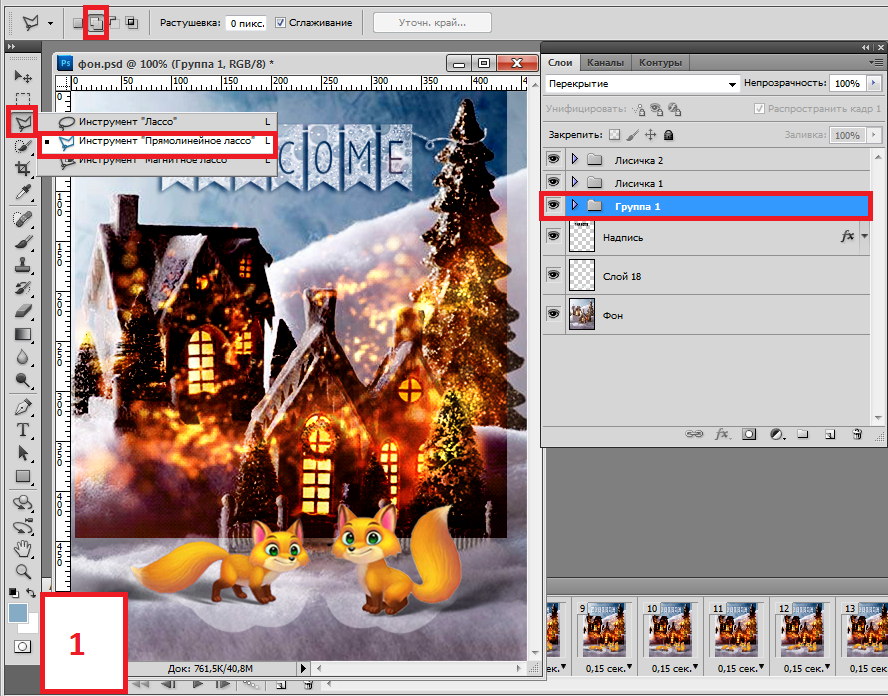Select the Crop tool in the toolbox

click(x=22, y=169)
